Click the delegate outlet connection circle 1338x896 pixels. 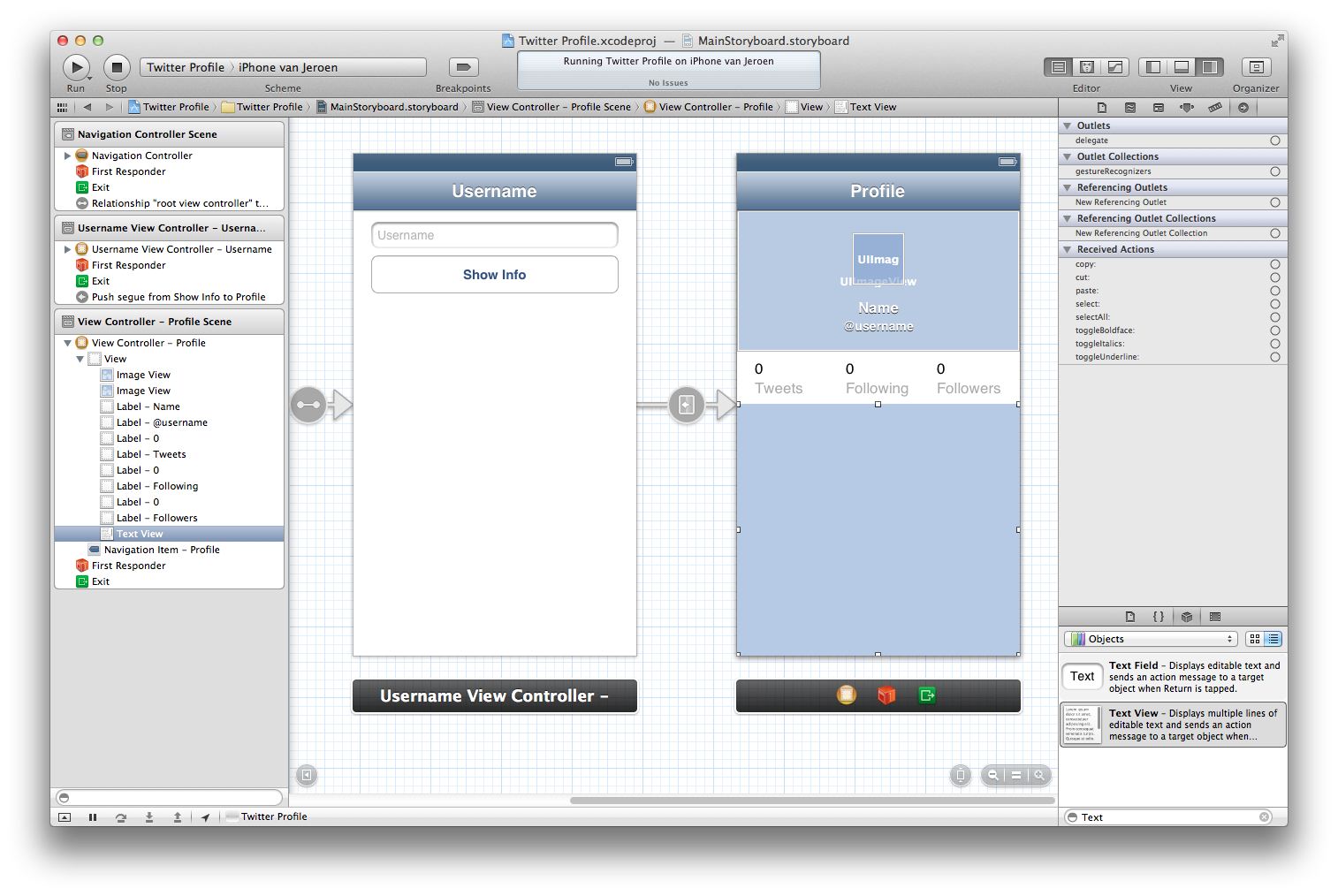(1275, 140)
